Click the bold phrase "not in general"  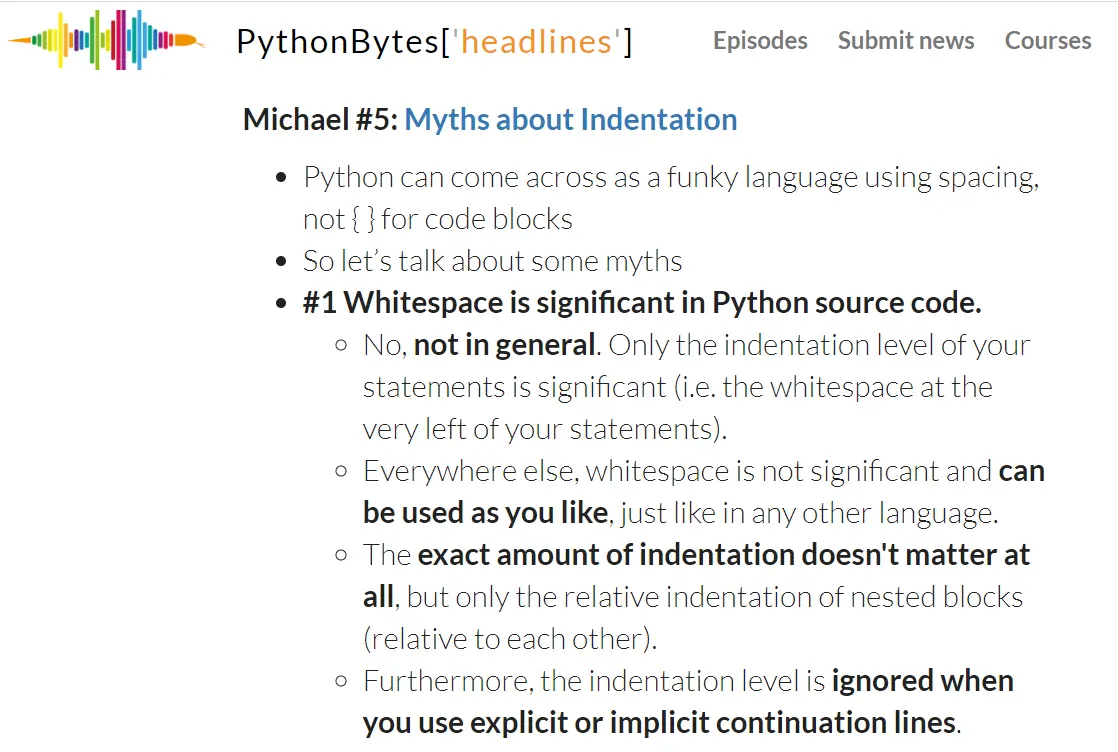[x=504, y=346]
